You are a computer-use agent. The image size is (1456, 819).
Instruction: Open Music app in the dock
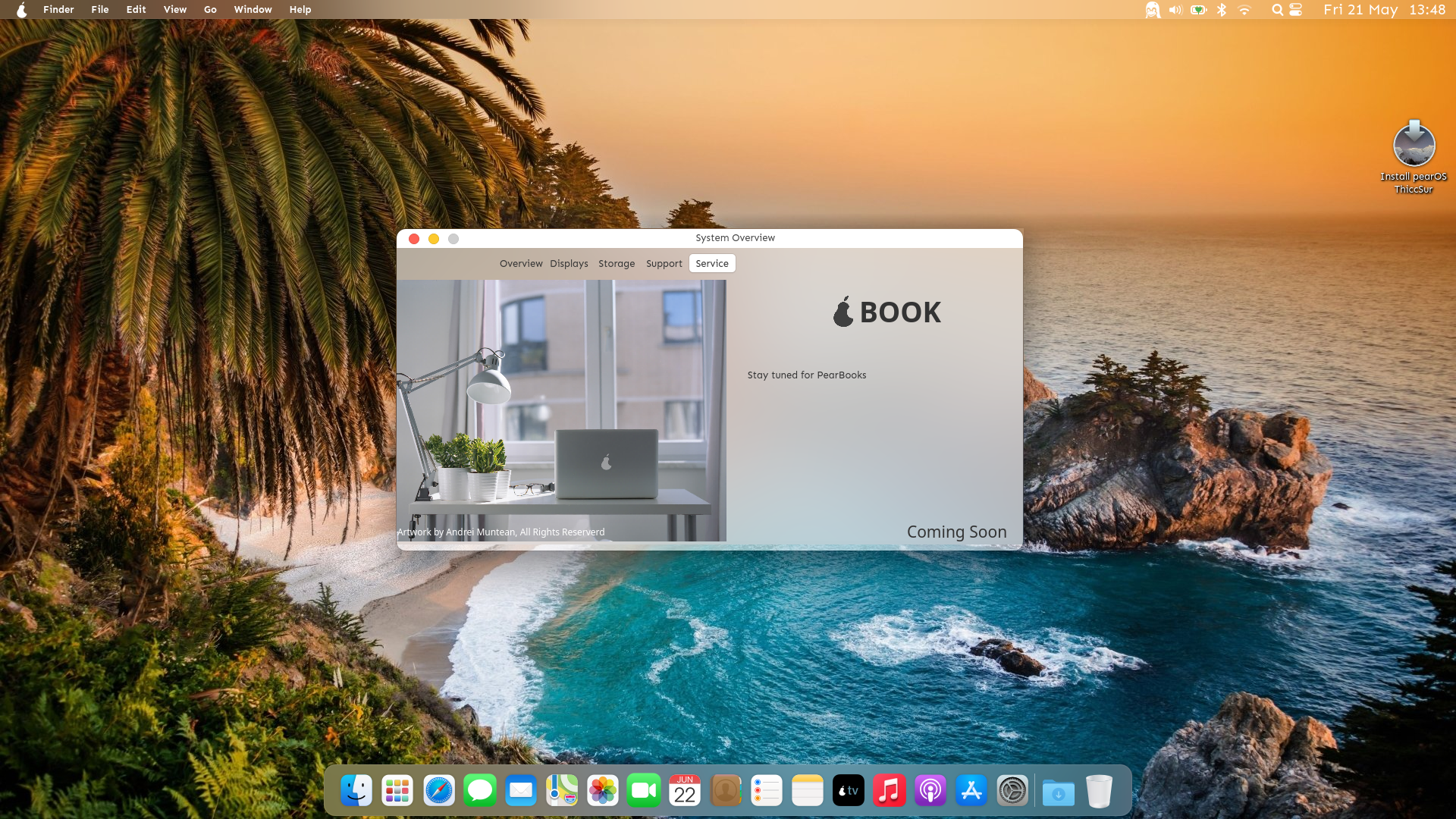click(x=890, y=791)
